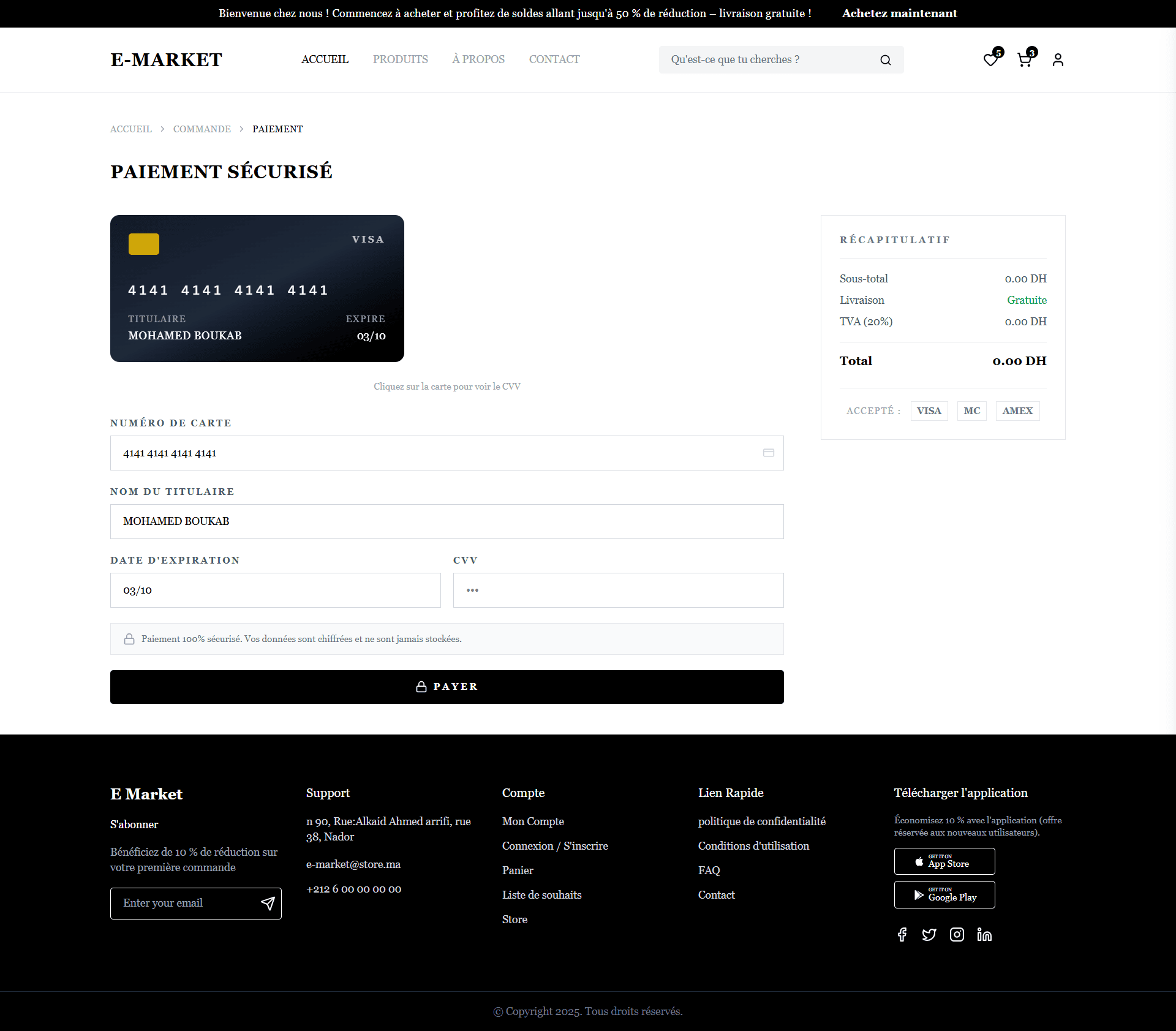Download from the App Store button
This screenshot has width=1176, height=1031.
[x=944, y=861]
